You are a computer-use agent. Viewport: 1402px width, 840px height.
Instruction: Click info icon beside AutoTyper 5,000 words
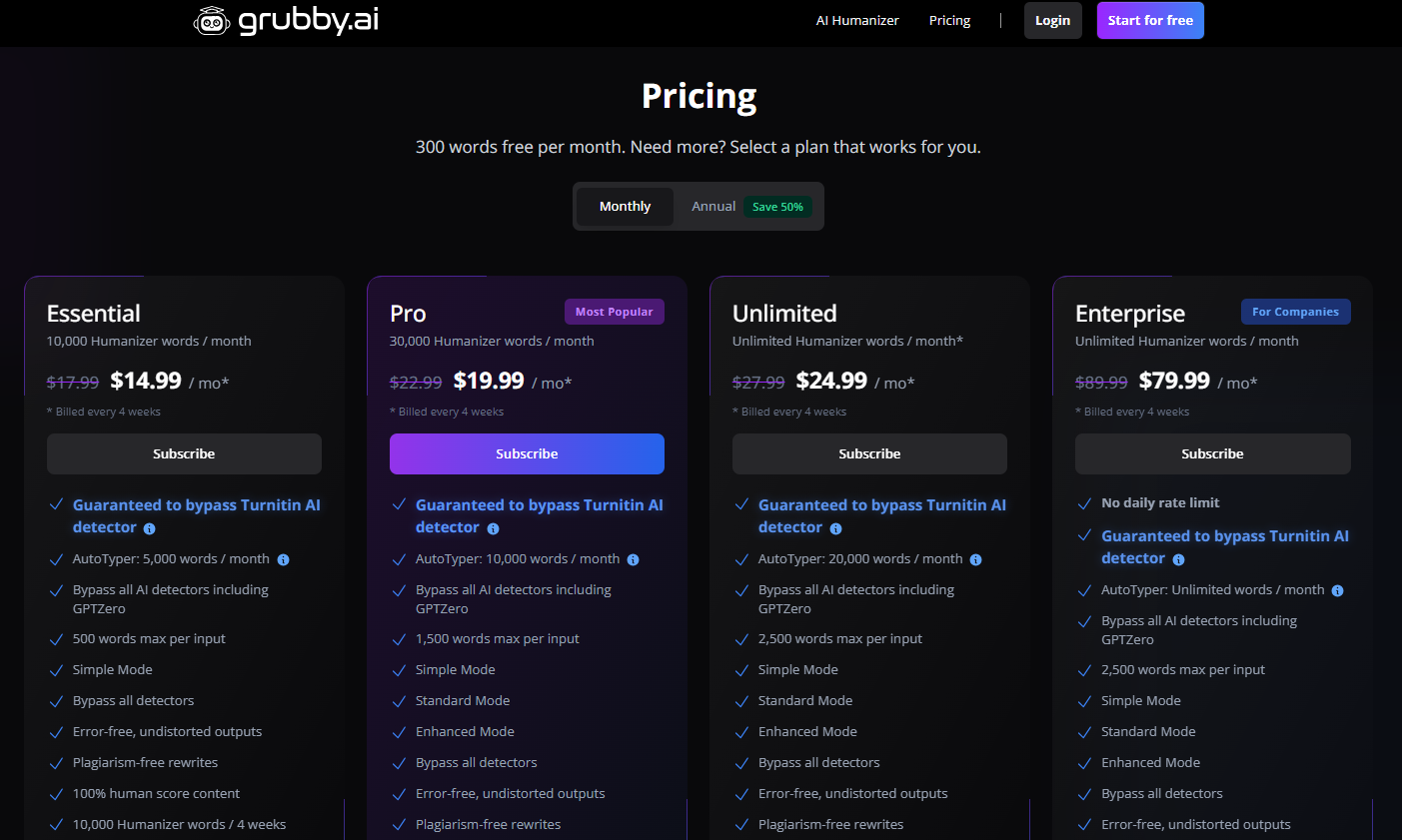[283, 559]
